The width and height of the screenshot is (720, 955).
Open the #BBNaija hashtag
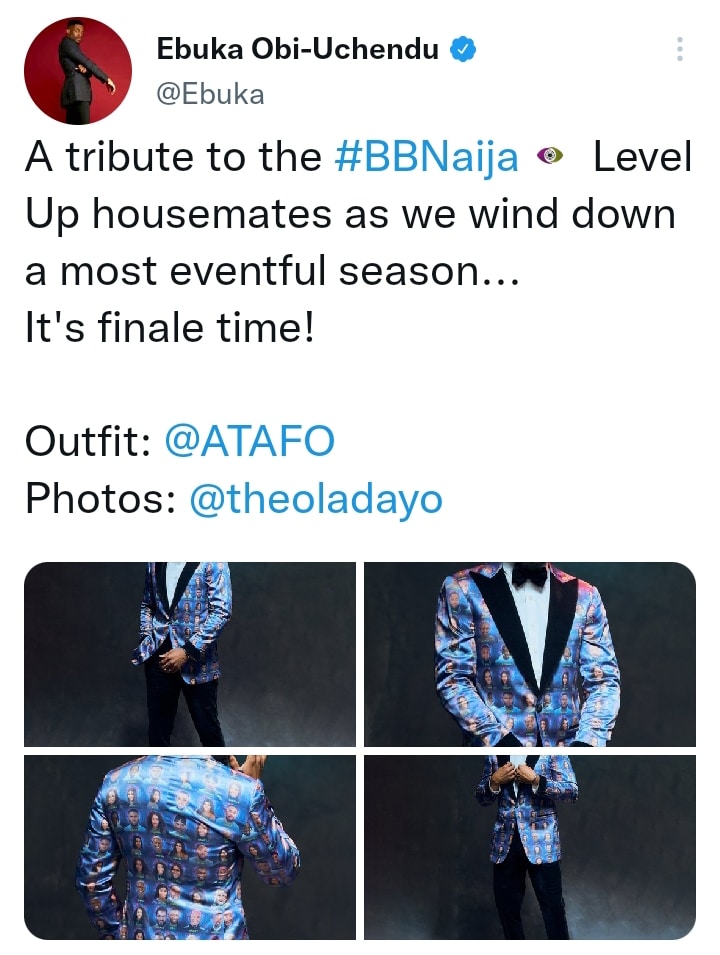(425, 158)
